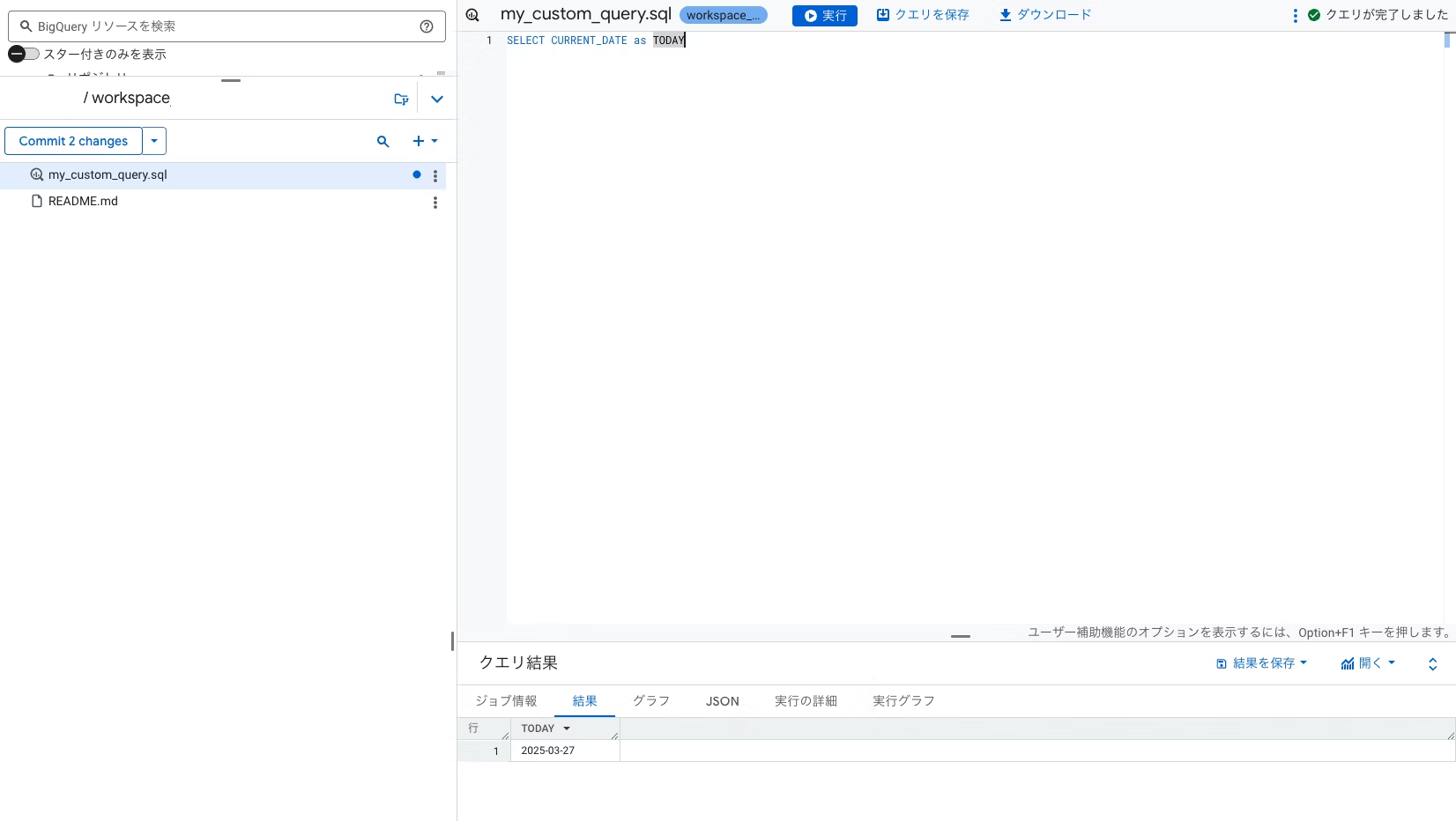Click the クエリ結果 heading
The height and width of the screenshot is (821, 1456).
point(518,663)
